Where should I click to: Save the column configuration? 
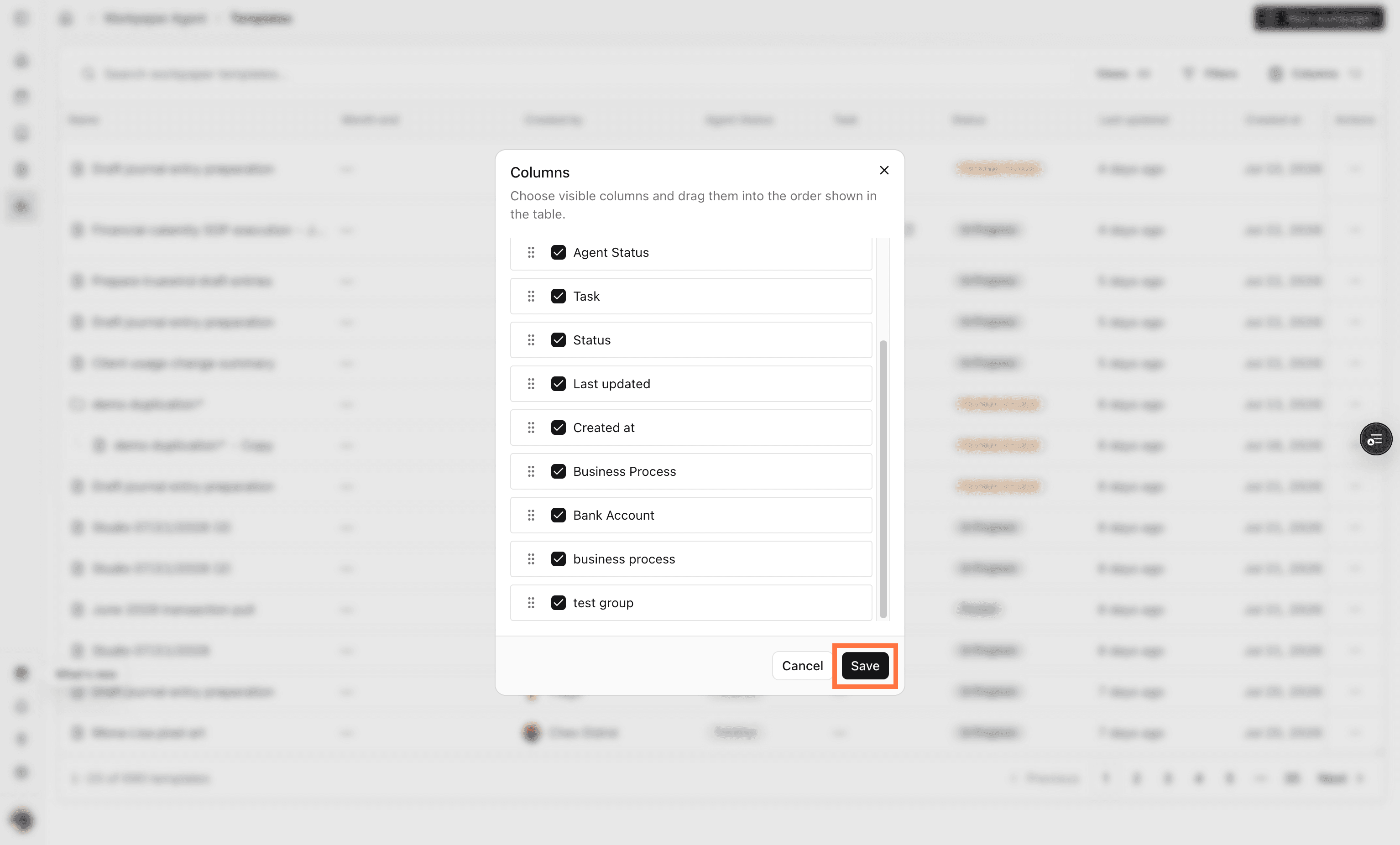pyautogui.click(x=865, y=665)
